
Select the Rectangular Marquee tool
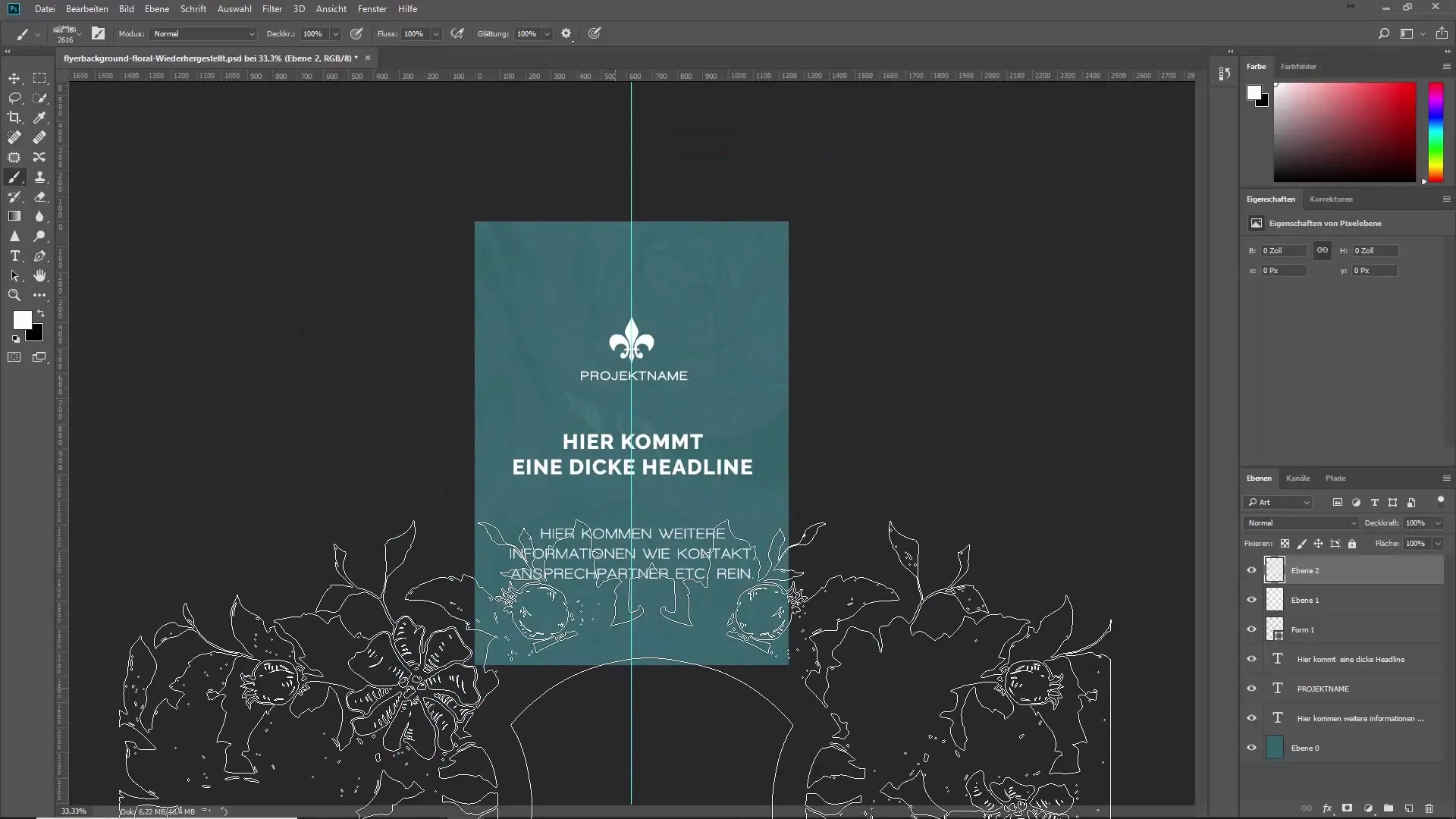point(39,78)
